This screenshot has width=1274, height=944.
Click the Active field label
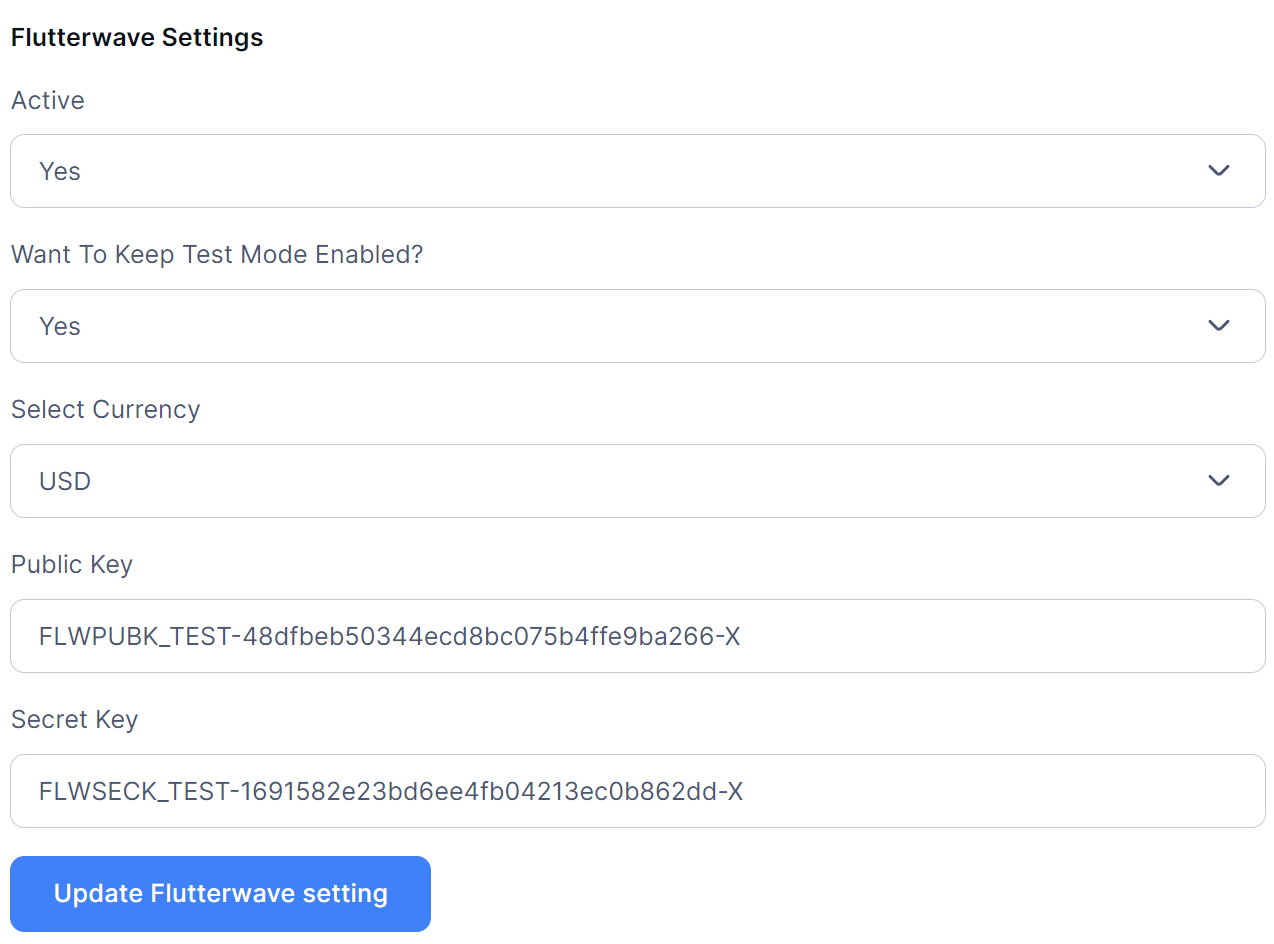point(48,100)
